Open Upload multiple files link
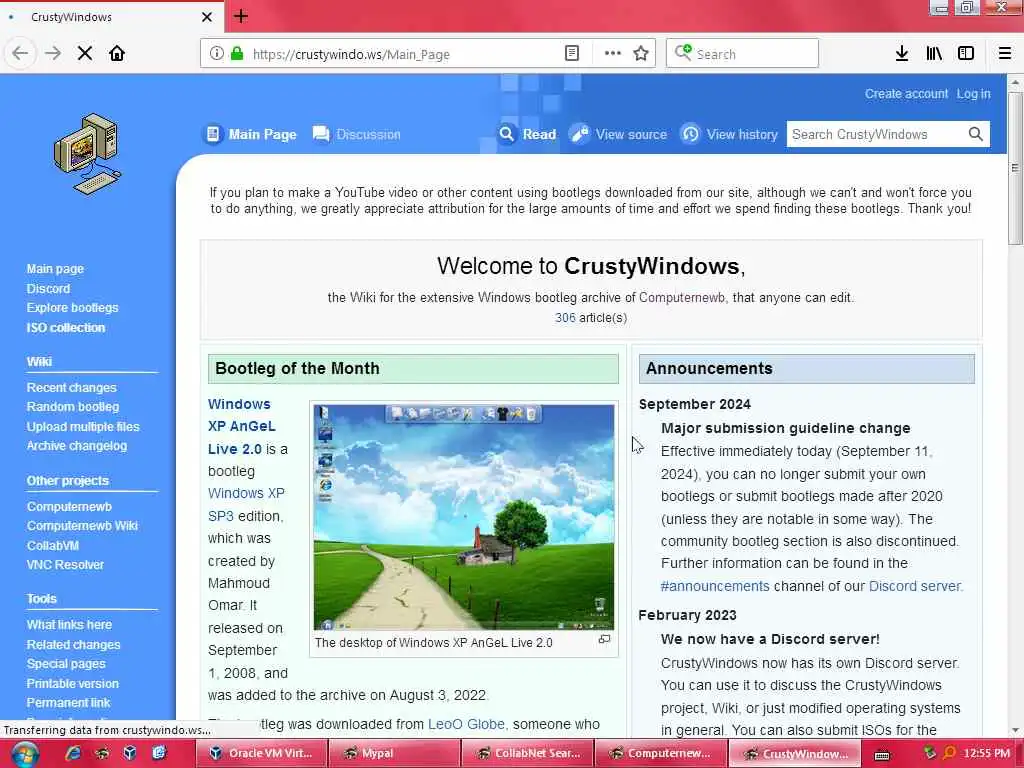This screenshot has width=1024, height=768. pos(83,427)
